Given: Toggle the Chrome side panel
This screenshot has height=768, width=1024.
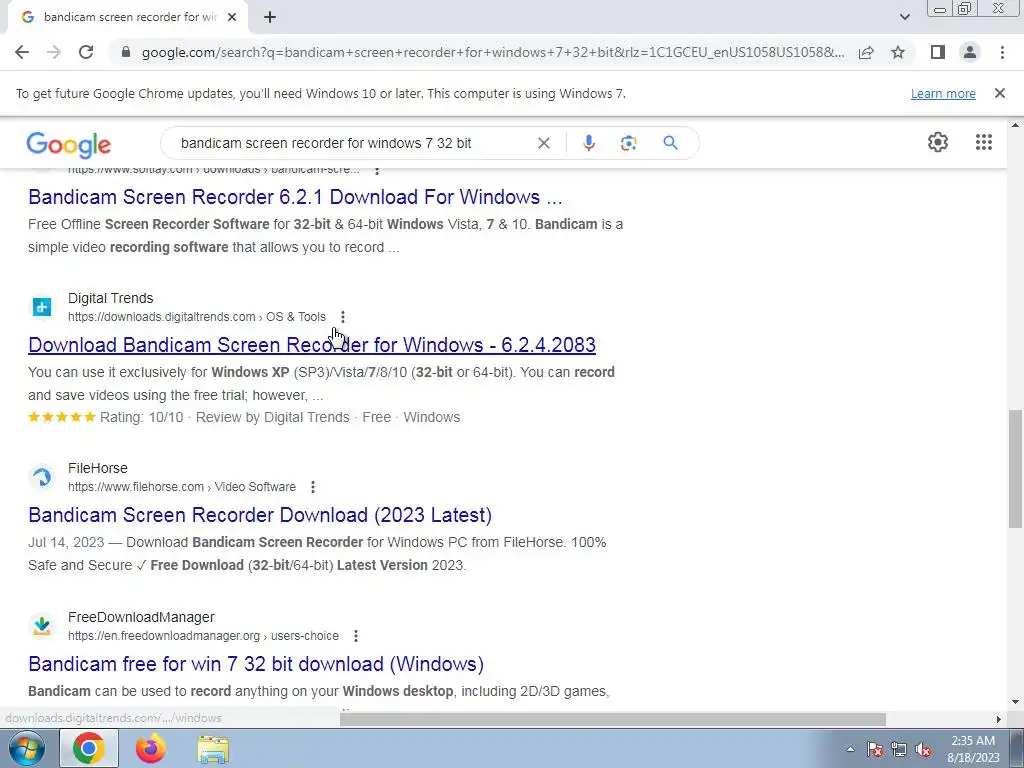Looking at the screenshot, I should (x=938, y=52).
